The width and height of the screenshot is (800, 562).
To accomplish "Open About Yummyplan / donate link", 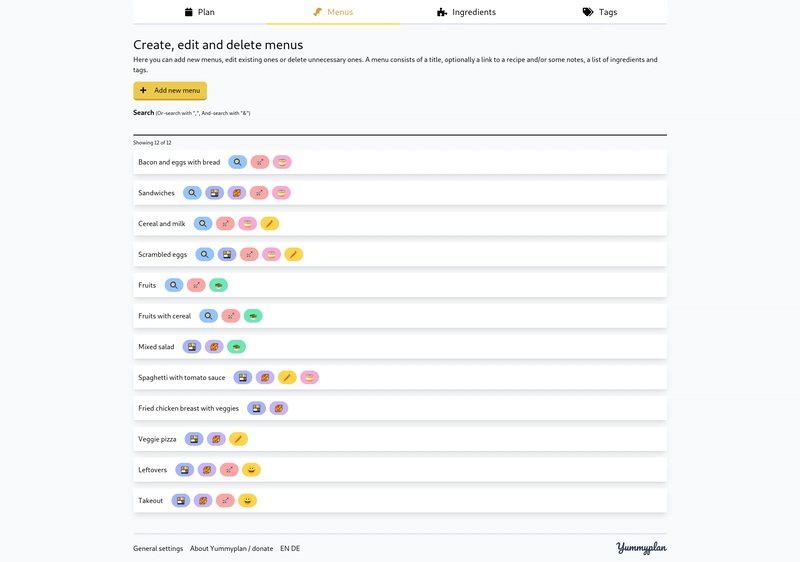I will pyautogui.click(x=232, y=549).
